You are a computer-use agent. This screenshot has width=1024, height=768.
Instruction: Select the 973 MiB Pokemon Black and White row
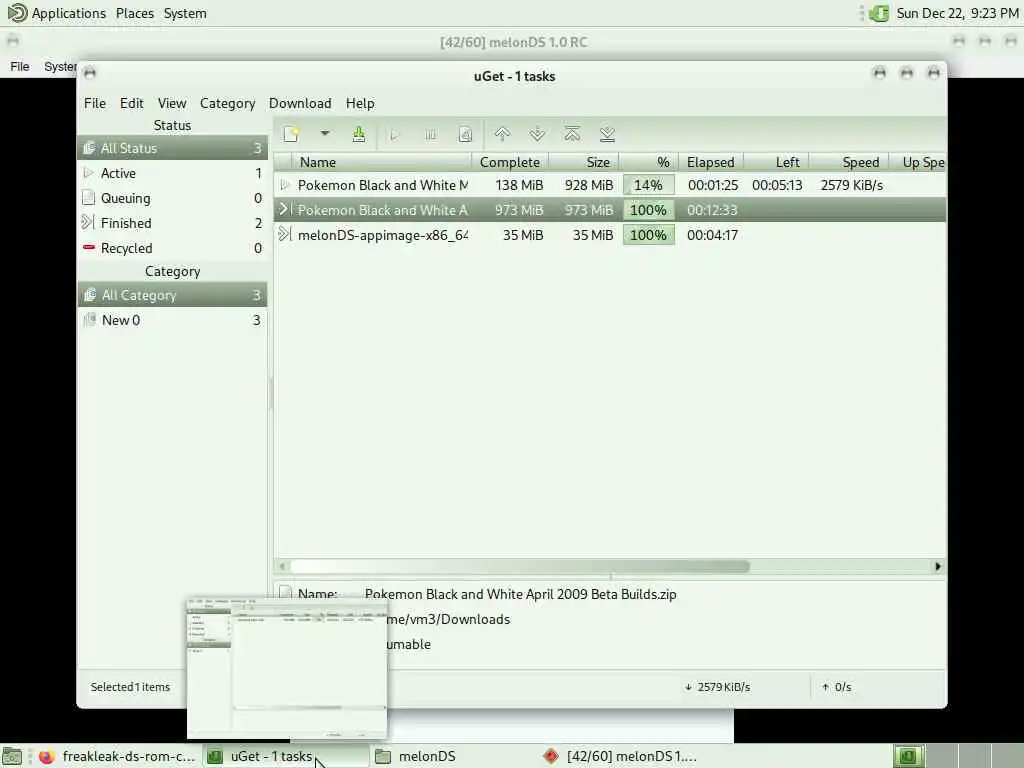click(x=610, y=210)
